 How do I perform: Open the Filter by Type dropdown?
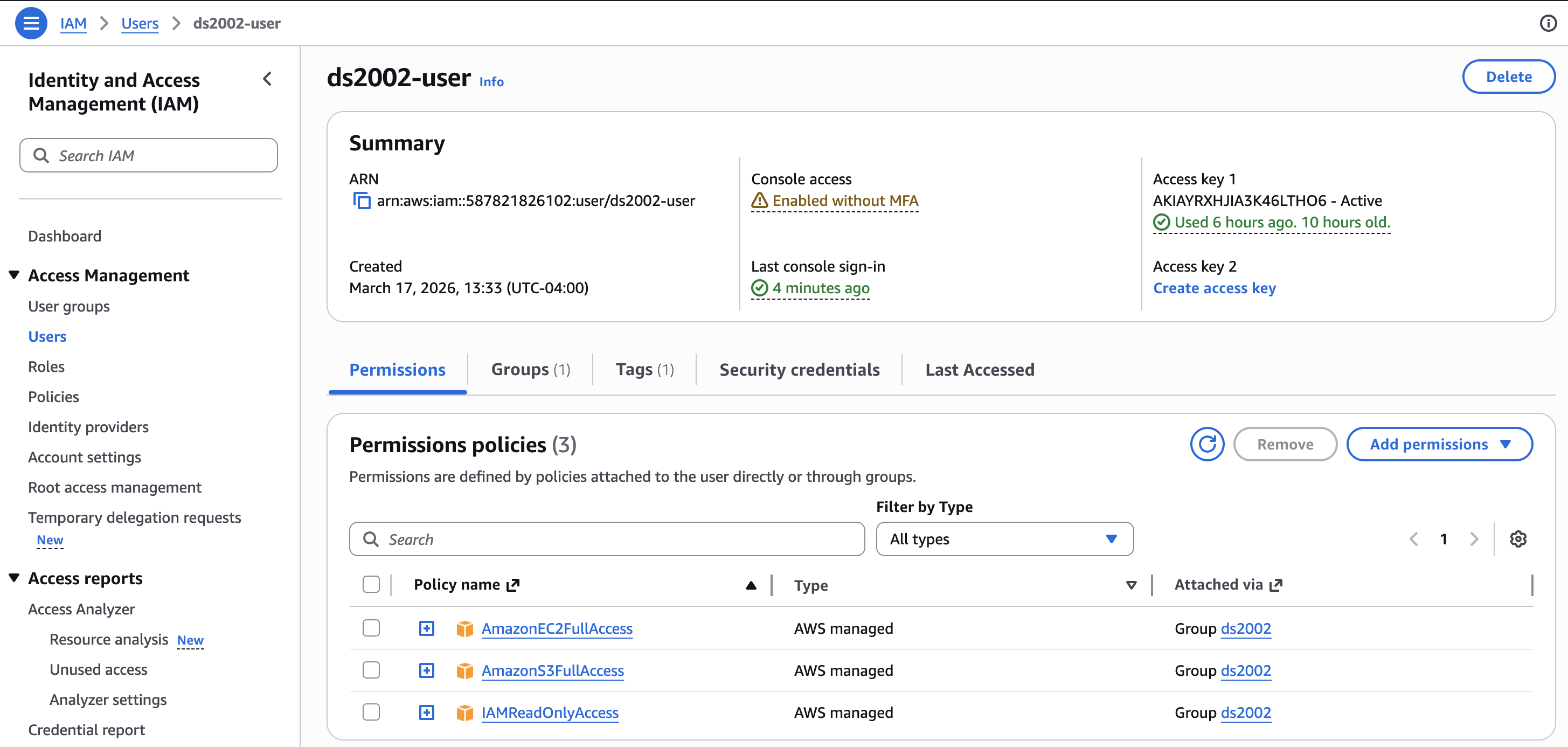click(x=1004, y=539)
